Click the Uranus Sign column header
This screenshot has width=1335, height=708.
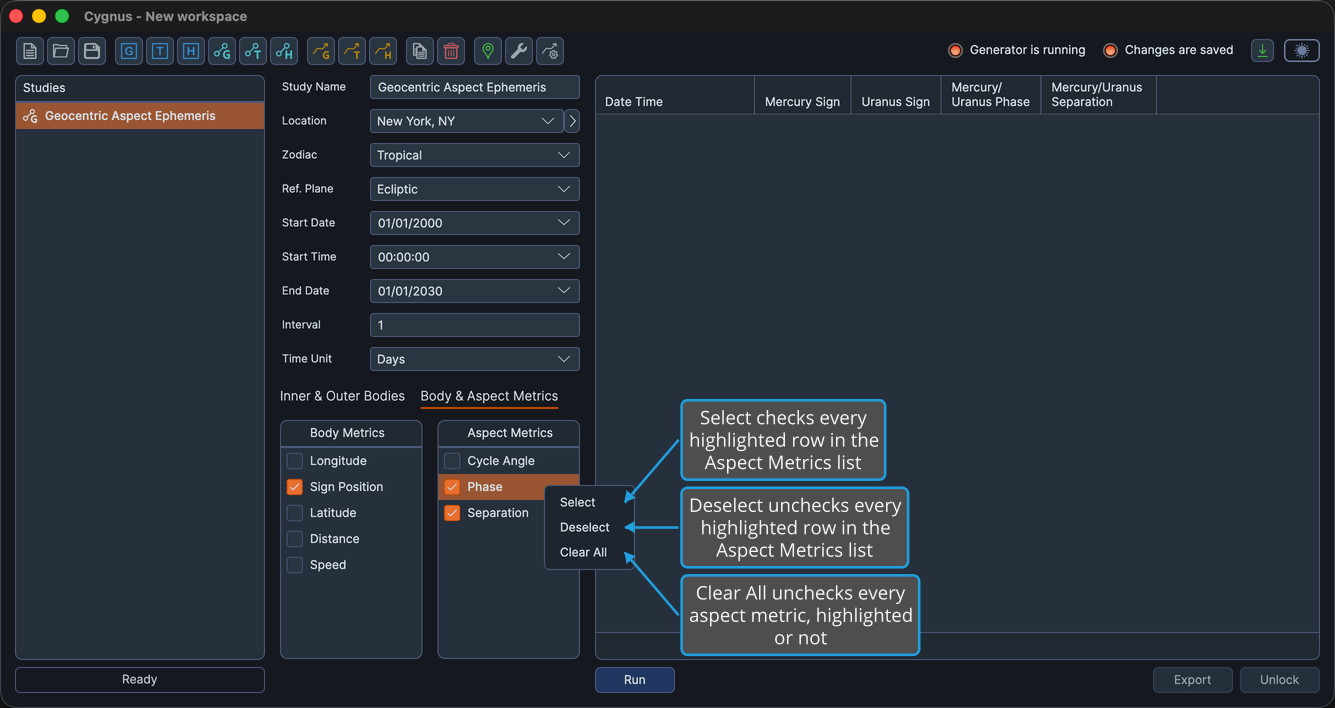[896, 96]
